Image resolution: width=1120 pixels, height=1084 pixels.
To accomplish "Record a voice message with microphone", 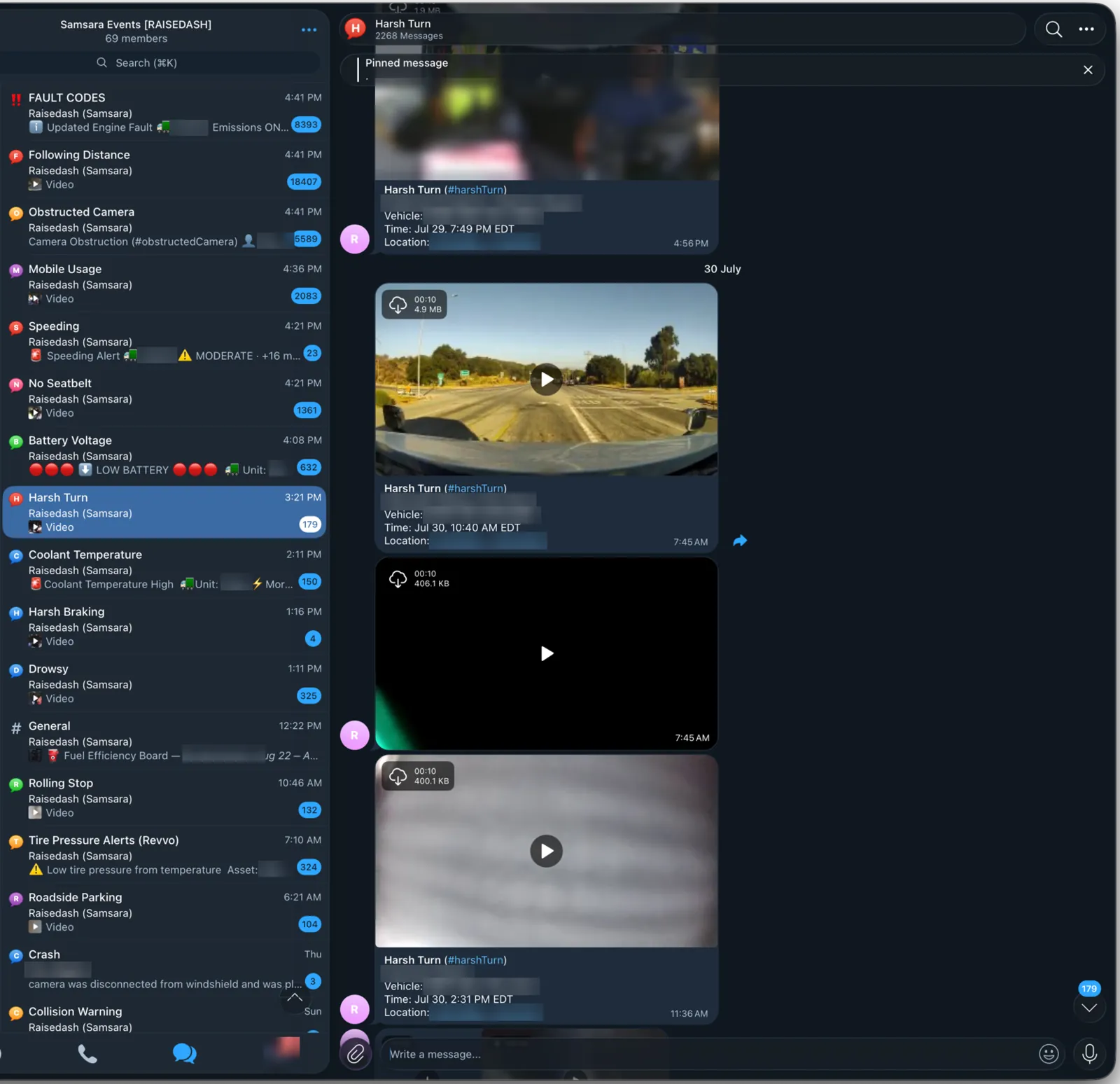I will click(x=1089, y=1053).
